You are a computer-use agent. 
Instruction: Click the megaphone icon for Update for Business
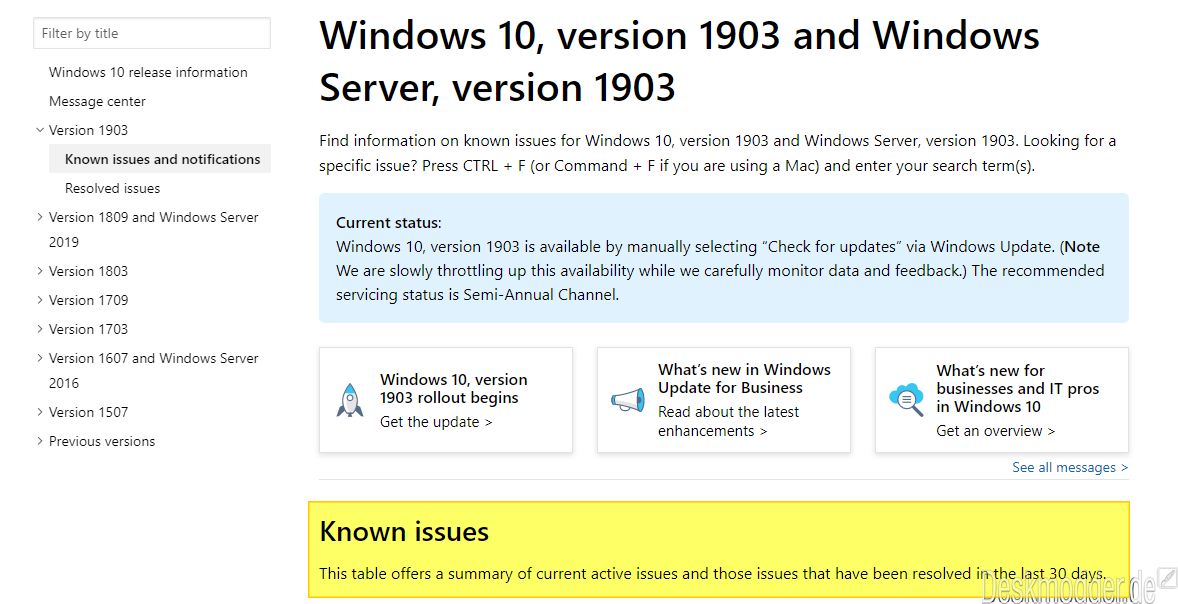point(627,400)
